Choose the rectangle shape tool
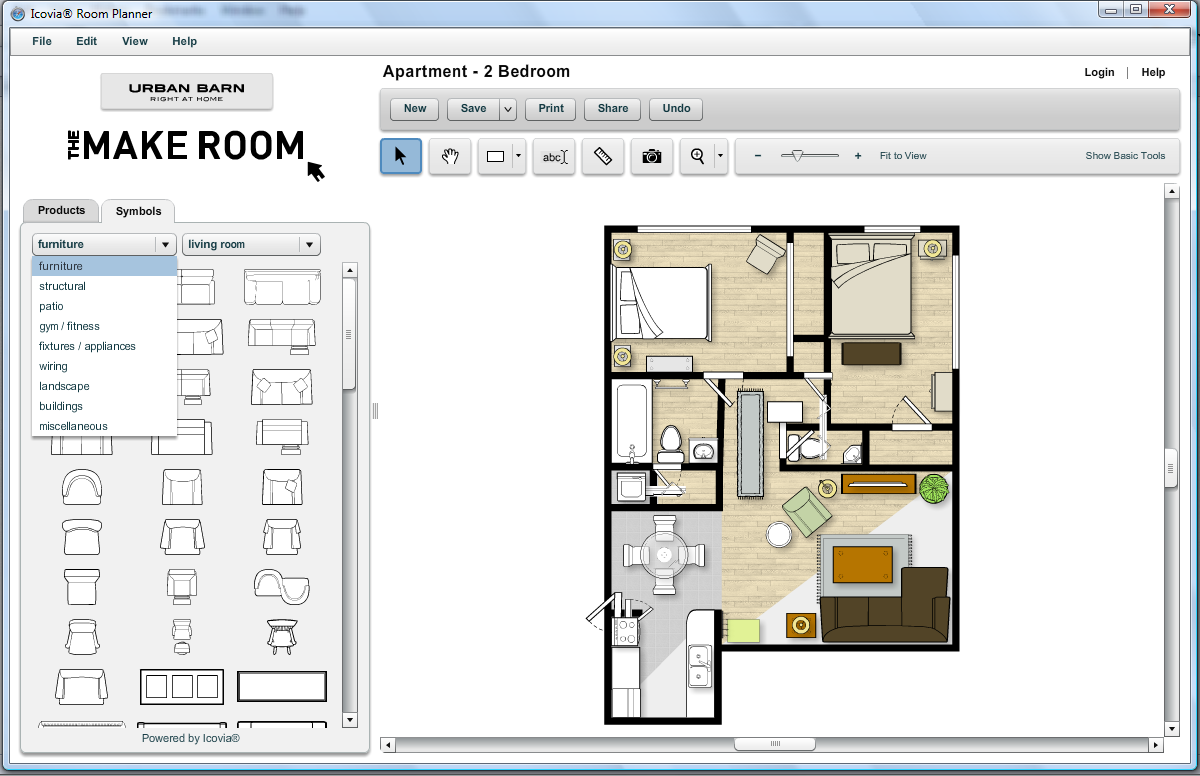Image resolution: width=1200 pixels, height=776 pixels. [x=495, y=156]
